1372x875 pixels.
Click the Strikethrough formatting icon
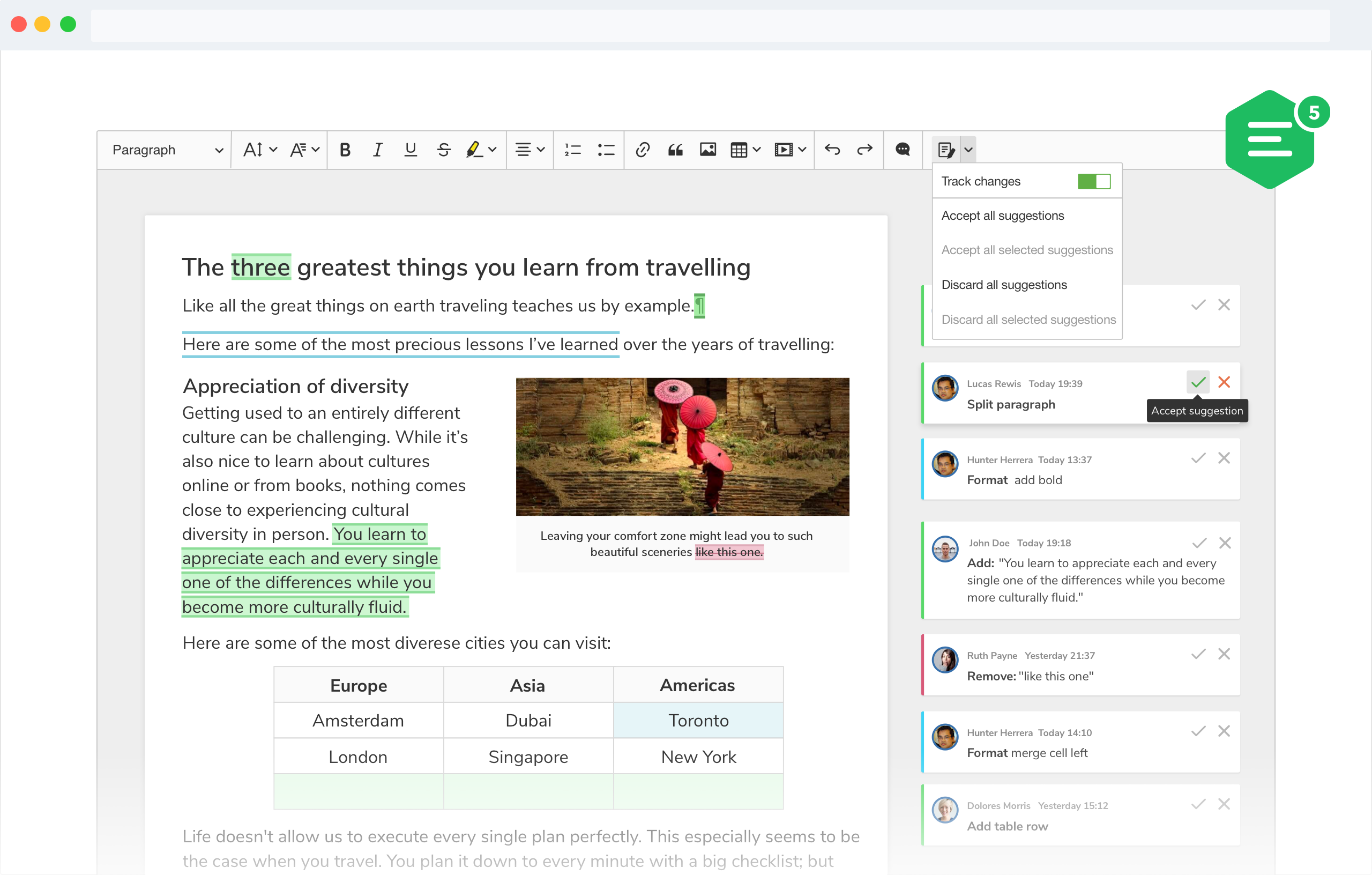444,150
